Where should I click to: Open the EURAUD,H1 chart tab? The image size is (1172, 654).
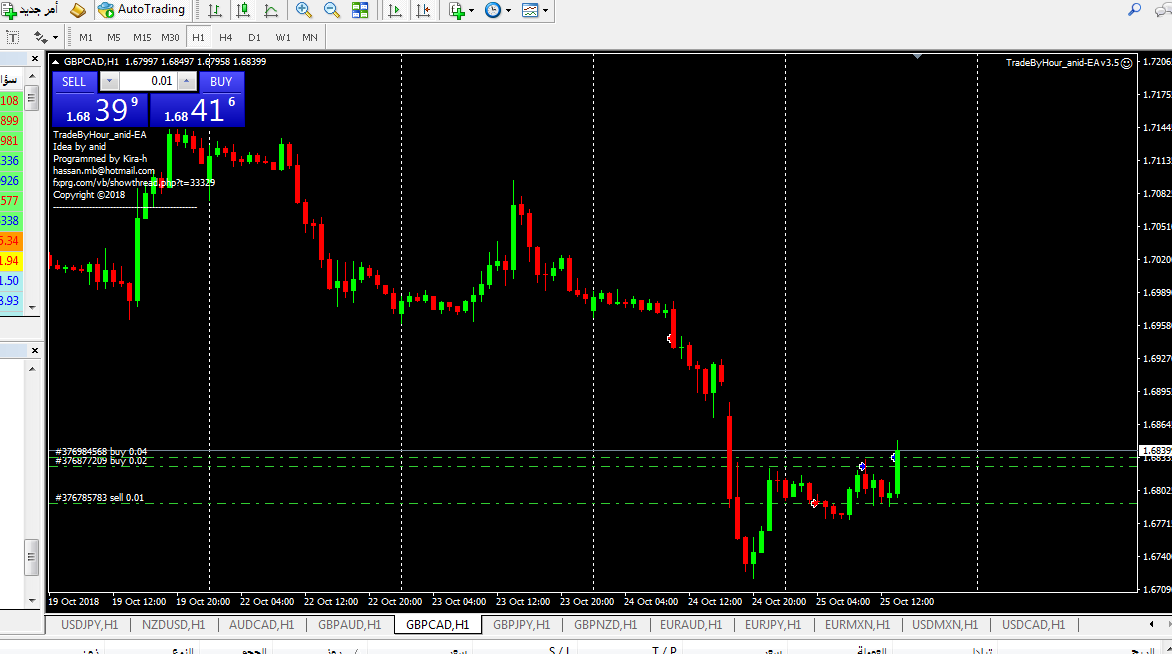pyautogui.click(x=690, y=625)
